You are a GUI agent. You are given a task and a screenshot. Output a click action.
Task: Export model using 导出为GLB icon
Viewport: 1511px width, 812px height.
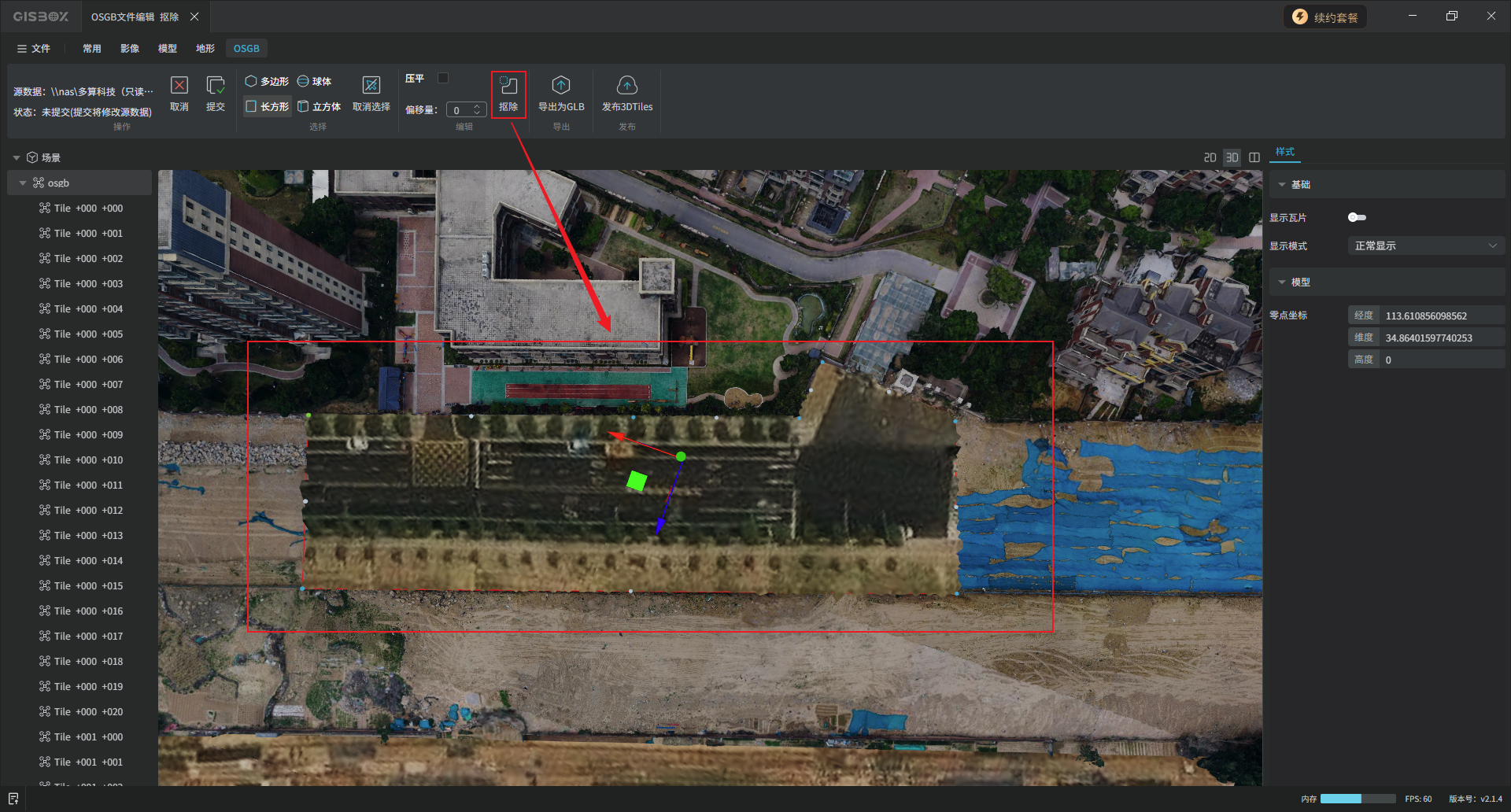click(x=561, y=87)
